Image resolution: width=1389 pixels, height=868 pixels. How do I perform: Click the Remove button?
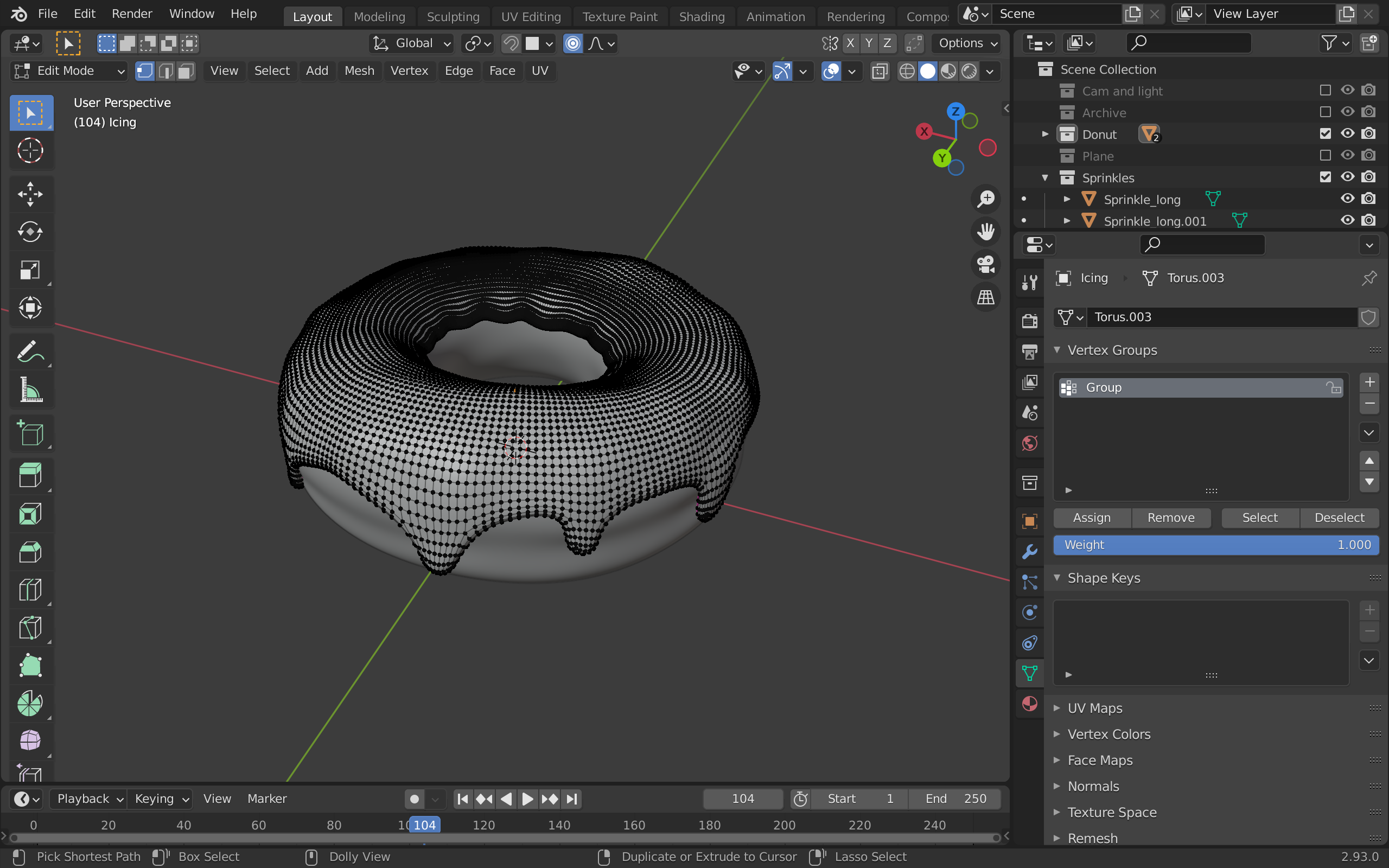point(1171,517)
